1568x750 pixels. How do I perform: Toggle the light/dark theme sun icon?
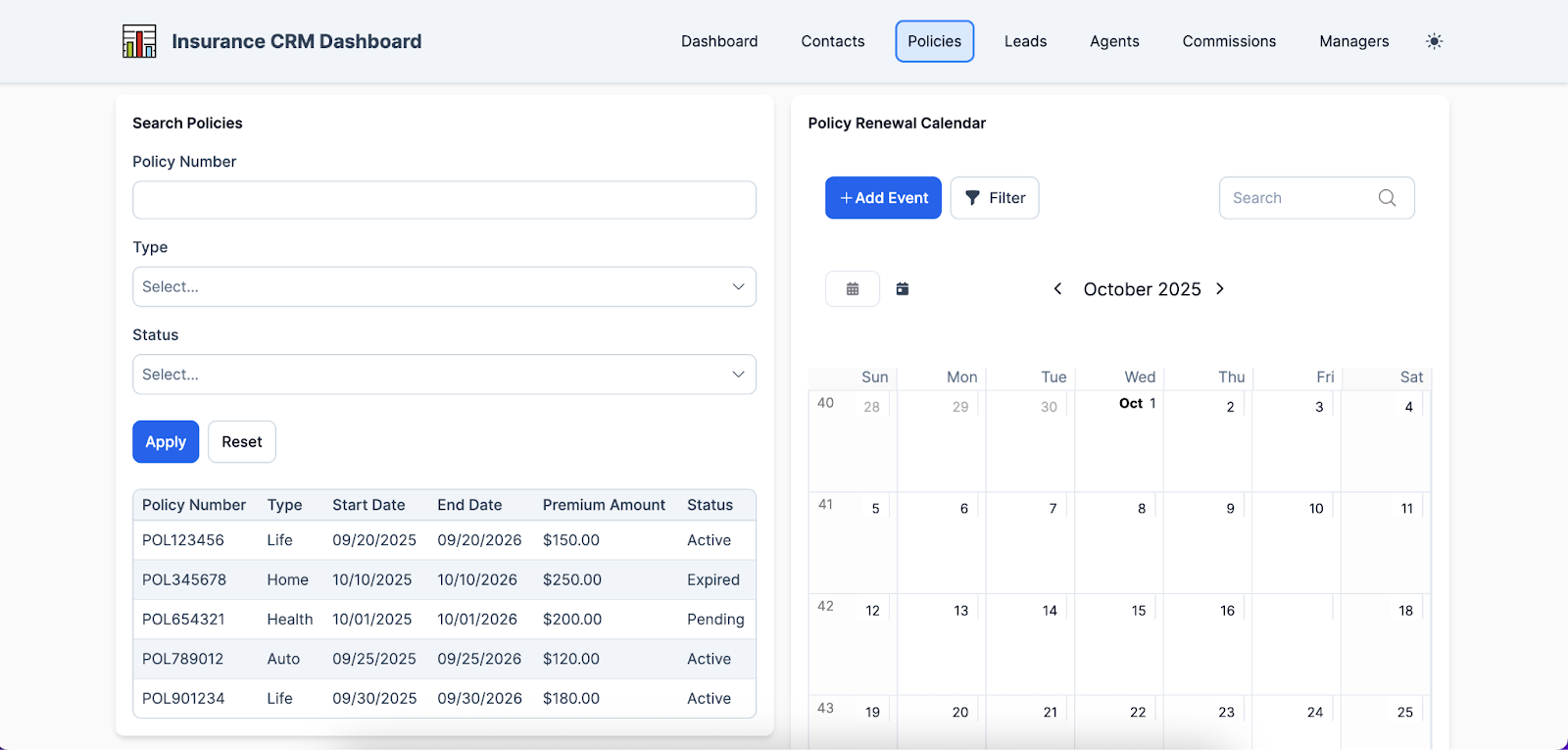click(1434, 41)
